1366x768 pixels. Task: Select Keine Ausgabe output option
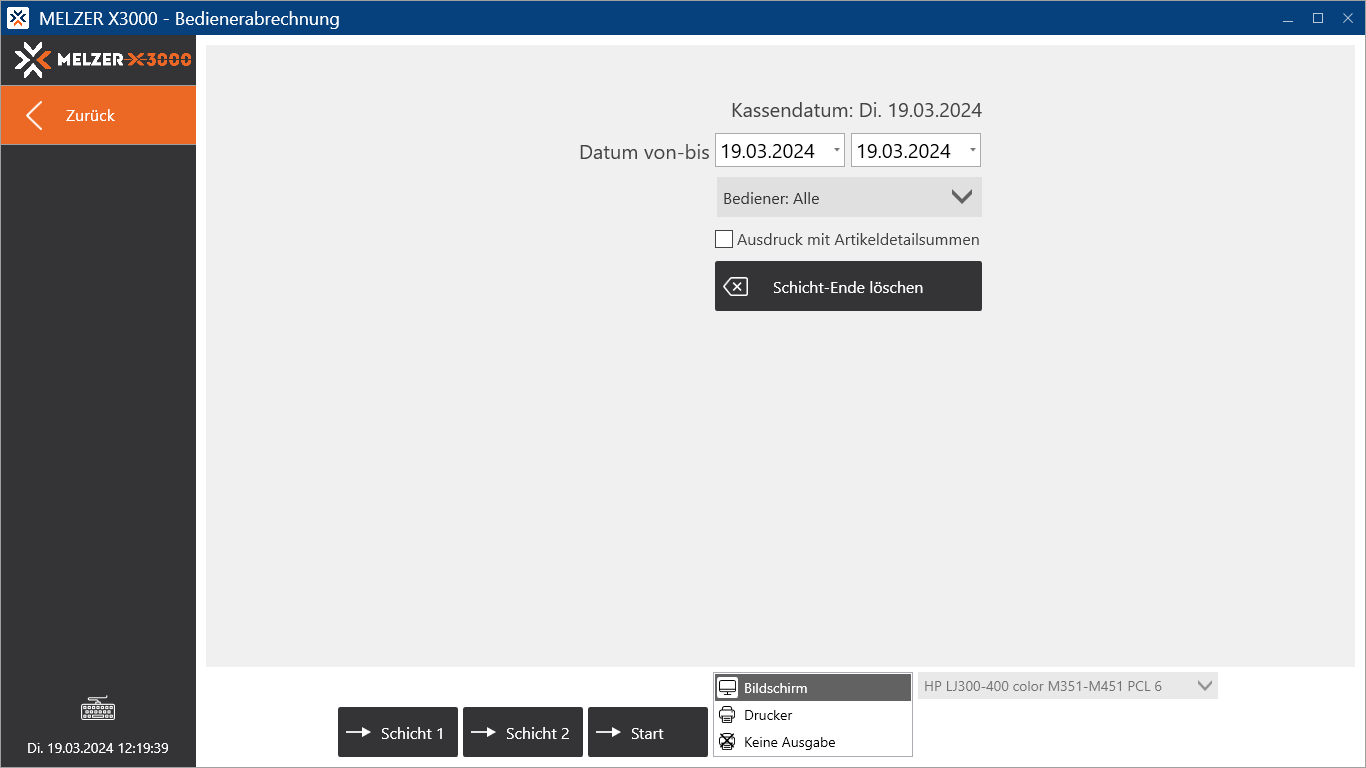pyautogui.click(x=789, y=742)
